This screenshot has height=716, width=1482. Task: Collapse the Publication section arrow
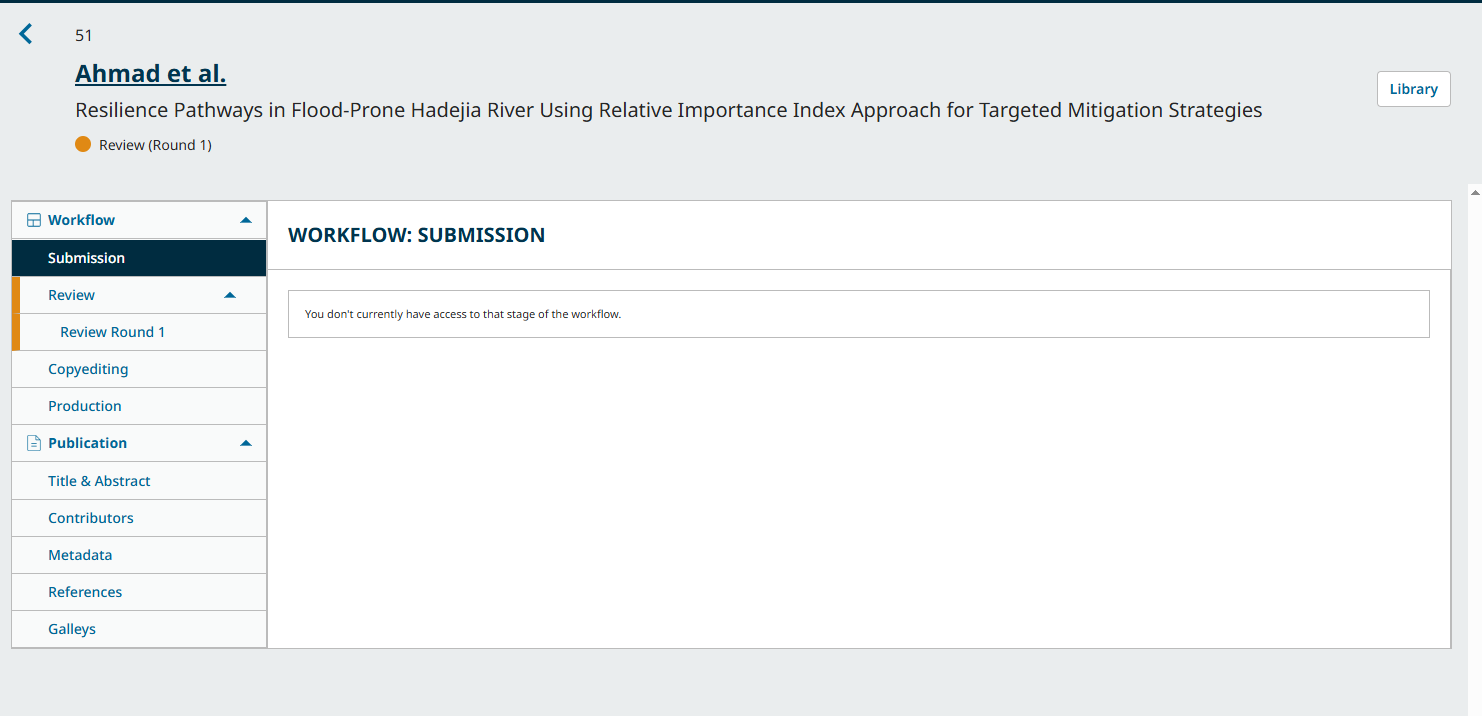pyautogui.click(x=246, y=443)
